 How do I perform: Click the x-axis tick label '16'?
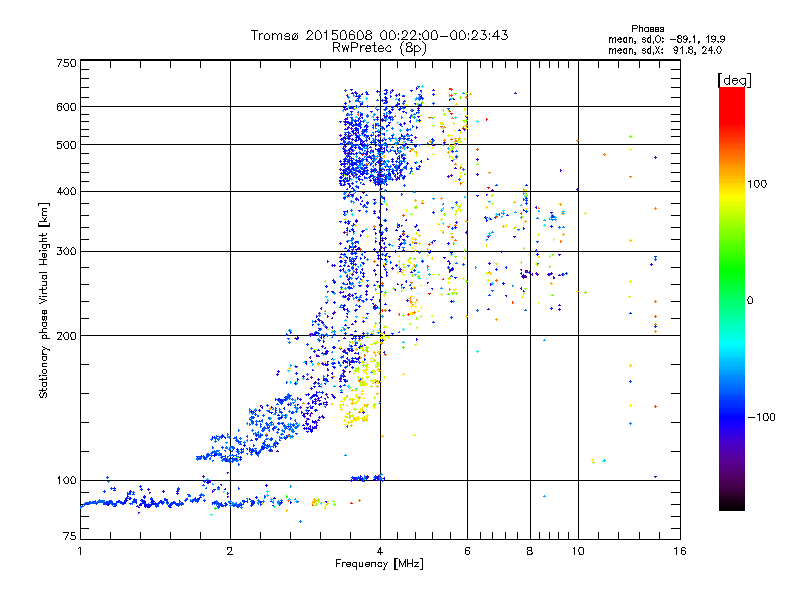click(680, 551)
